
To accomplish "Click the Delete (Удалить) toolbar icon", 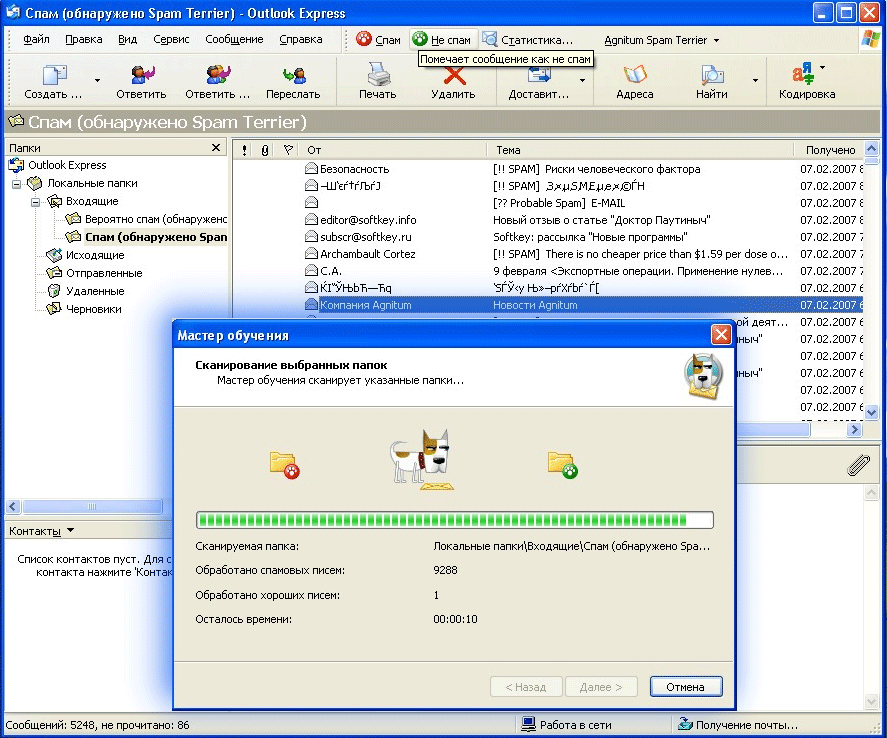I will [454, 76].
